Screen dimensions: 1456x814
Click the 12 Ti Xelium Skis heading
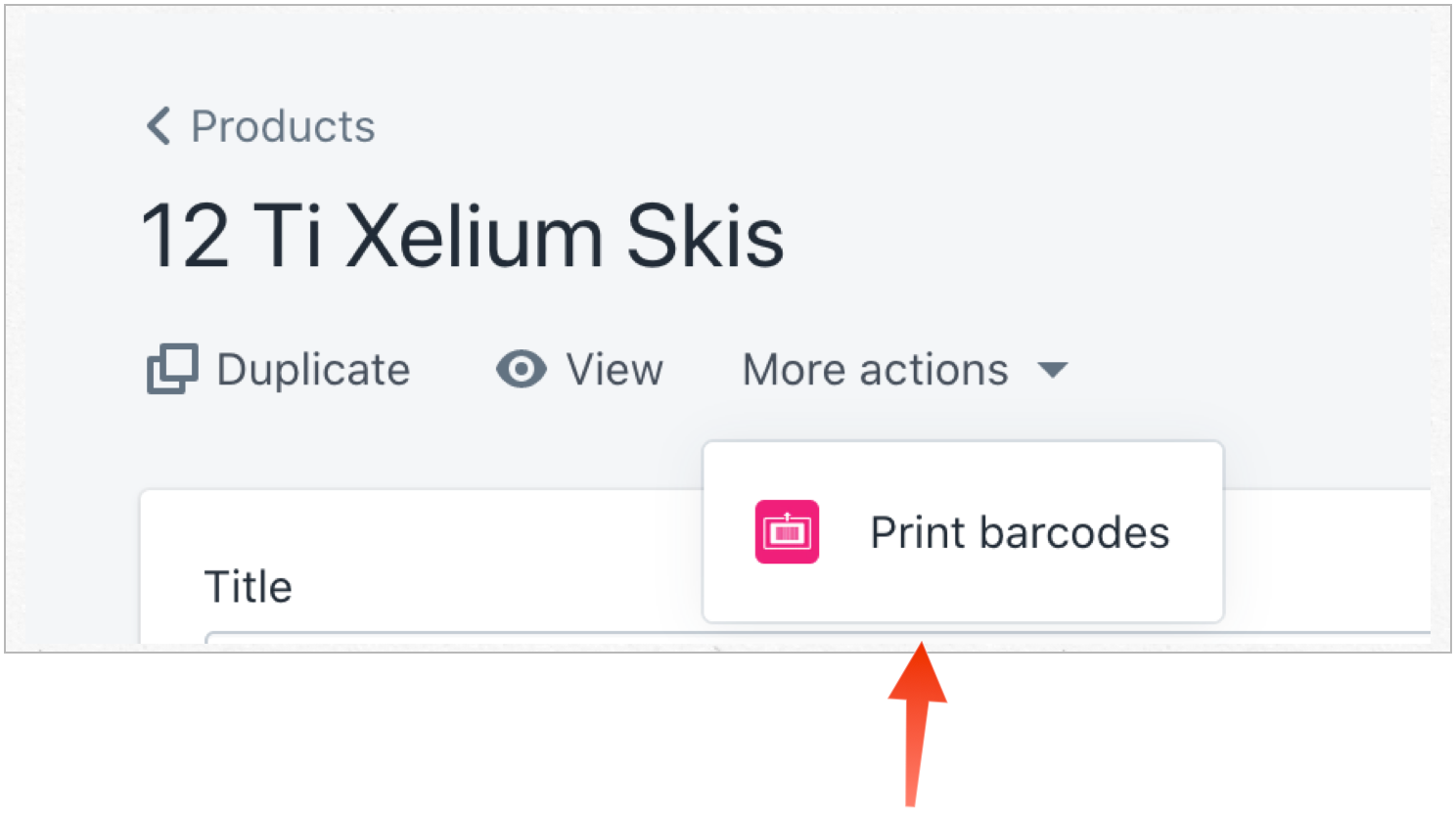tap(462, 236)
